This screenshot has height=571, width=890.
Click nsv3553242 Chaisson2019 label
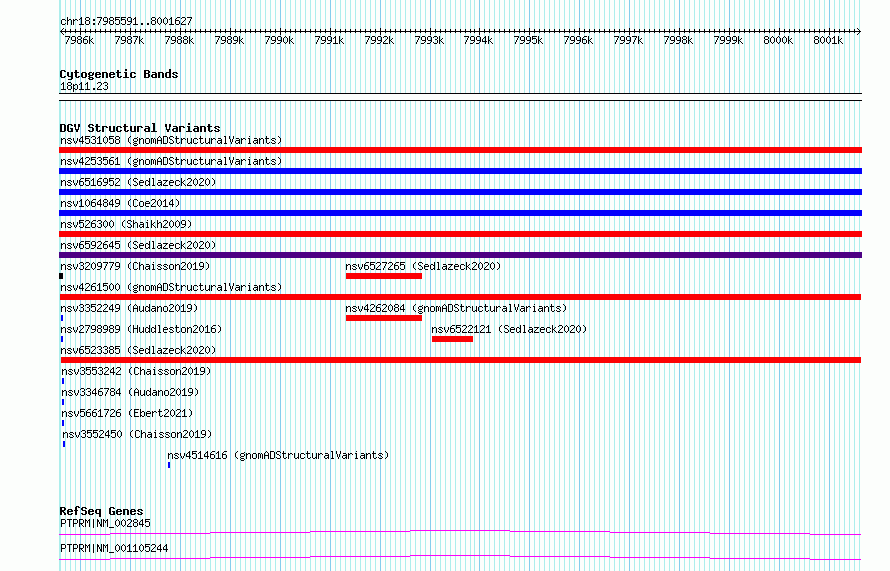point(136,371)
